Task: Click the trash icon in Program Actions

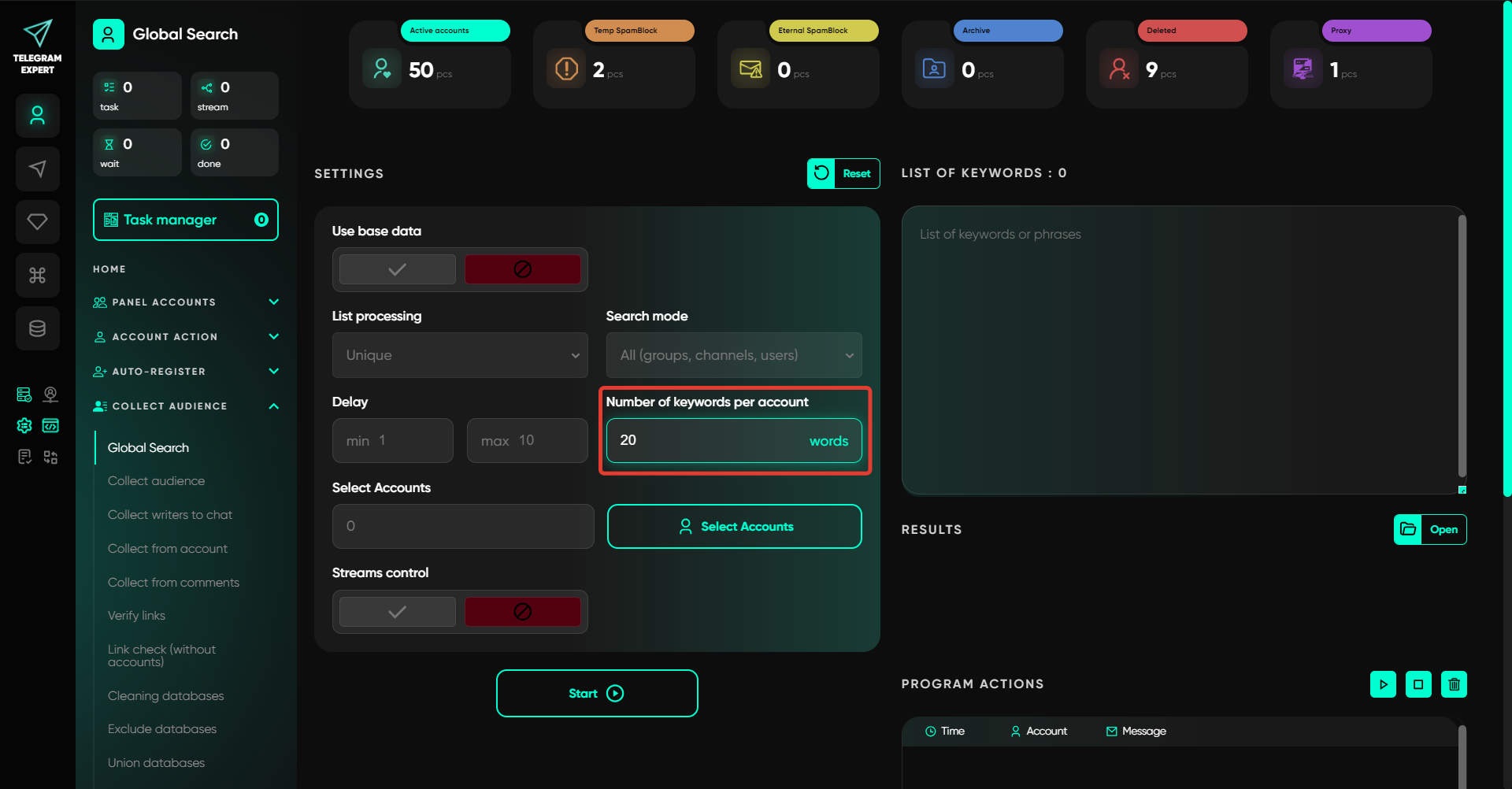Action: pyautogui.click(x=1453, y=684)
